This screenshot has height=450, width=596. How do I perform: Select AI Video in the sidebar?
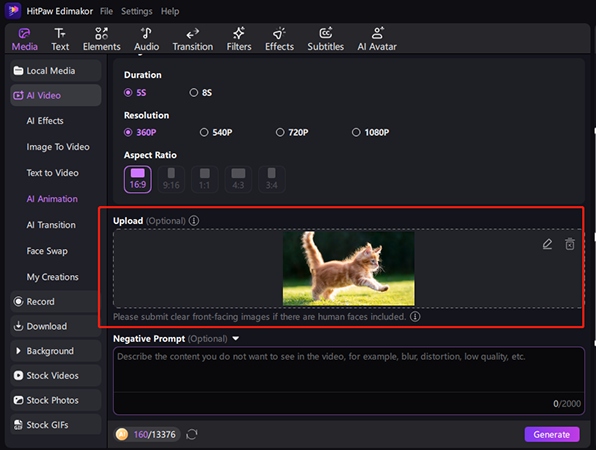click(55, 95)
